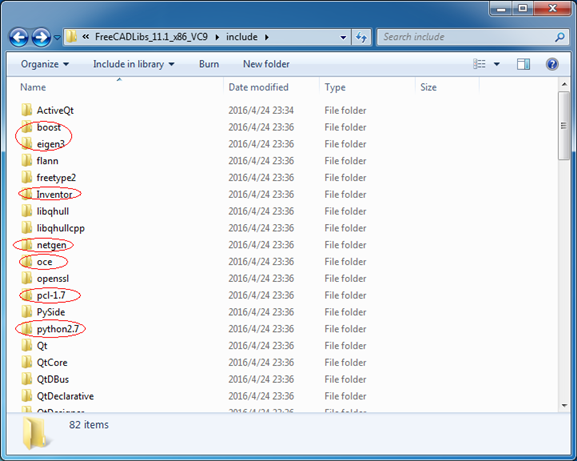Screen dimensions: 577x461
Task: Click the search magnifier icon
Action: tap(560, 37)
